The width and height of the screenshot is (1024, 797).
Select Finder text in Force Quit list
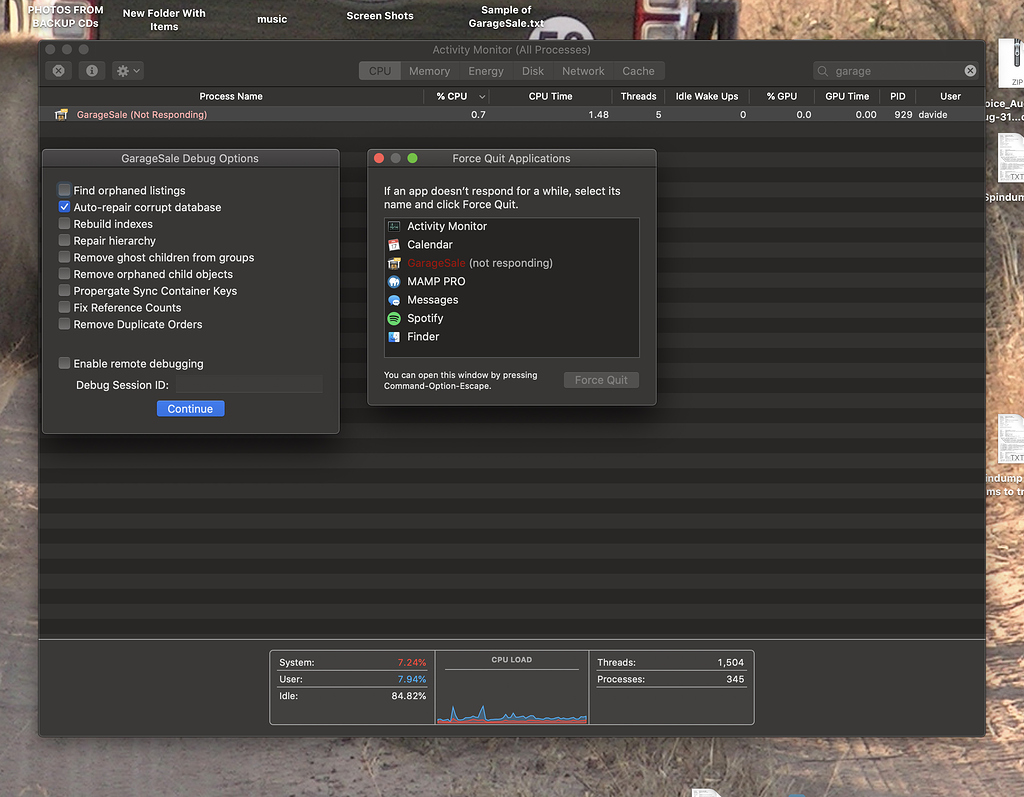point(423,336)
